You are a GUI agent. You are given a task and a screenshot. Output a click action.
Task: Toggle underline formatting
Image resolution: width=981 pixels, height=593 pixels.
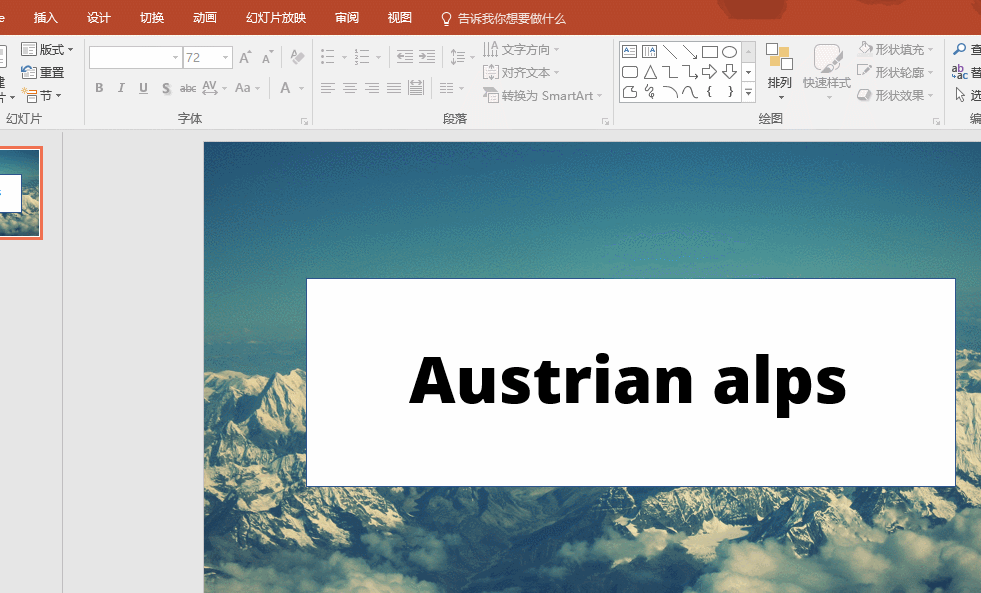tap(143, 88)
